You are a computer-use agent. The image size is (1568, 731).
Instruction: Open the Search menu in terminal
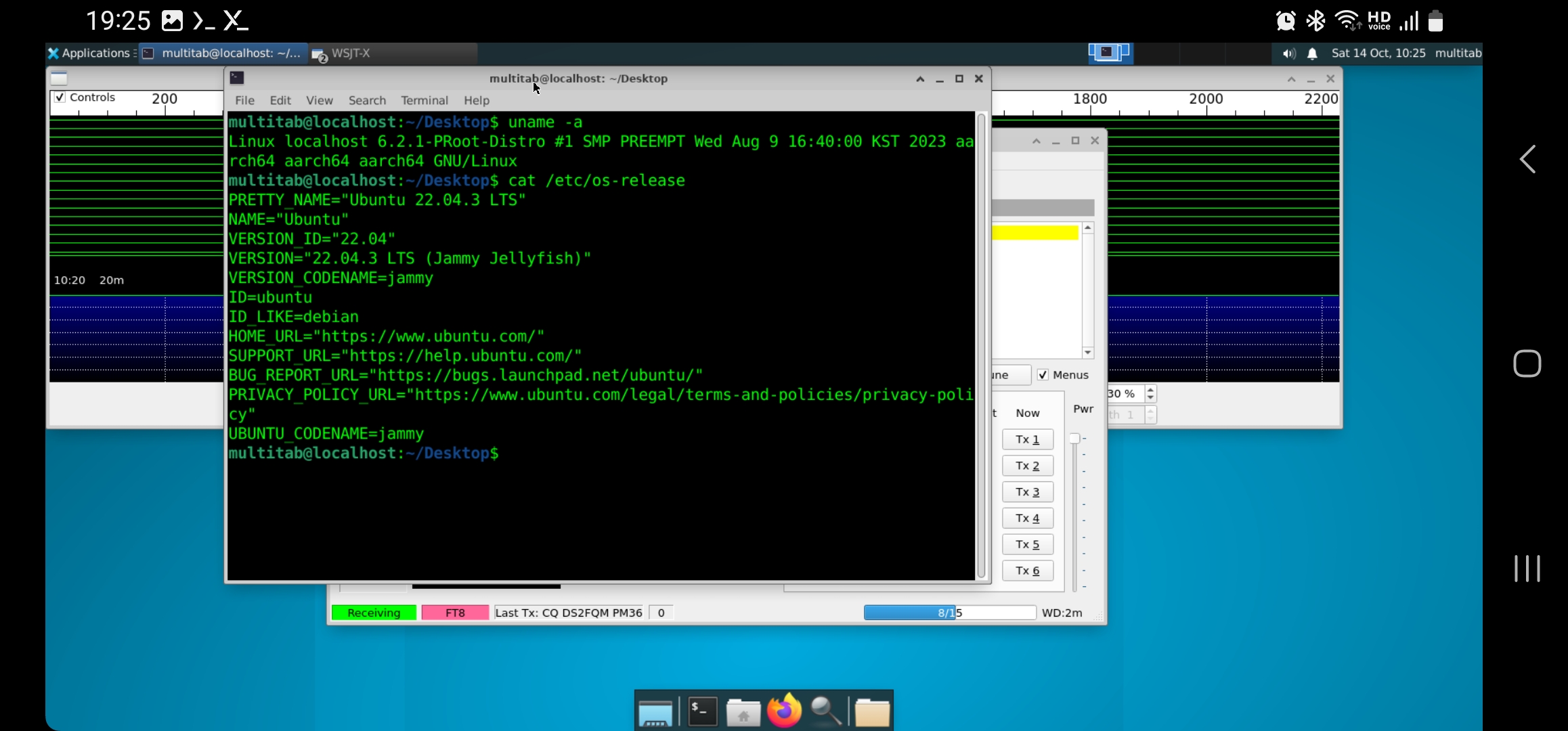coord(367,100)
